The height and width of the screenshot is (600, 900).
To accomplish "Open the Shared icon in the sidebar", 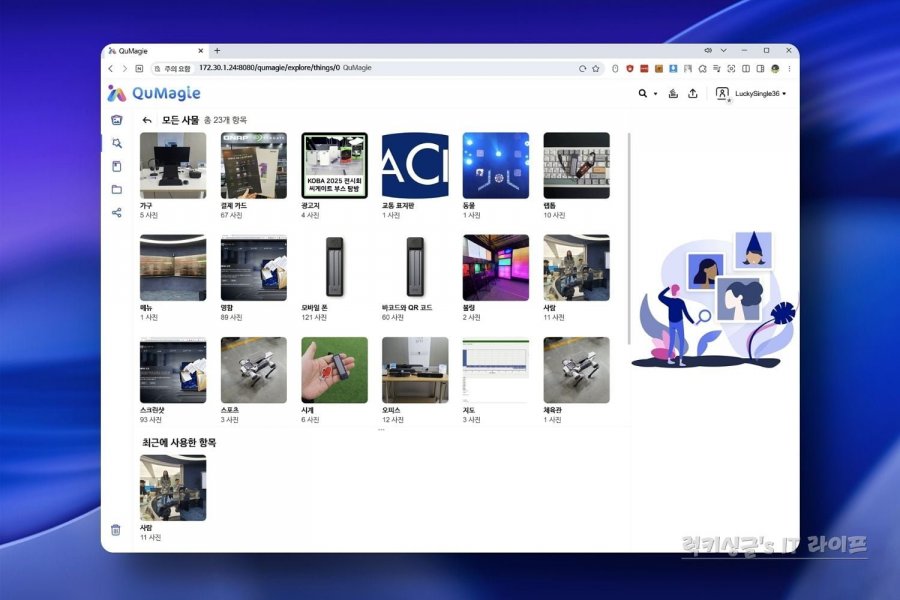I will pyautogui.click(x=117, y=213).
